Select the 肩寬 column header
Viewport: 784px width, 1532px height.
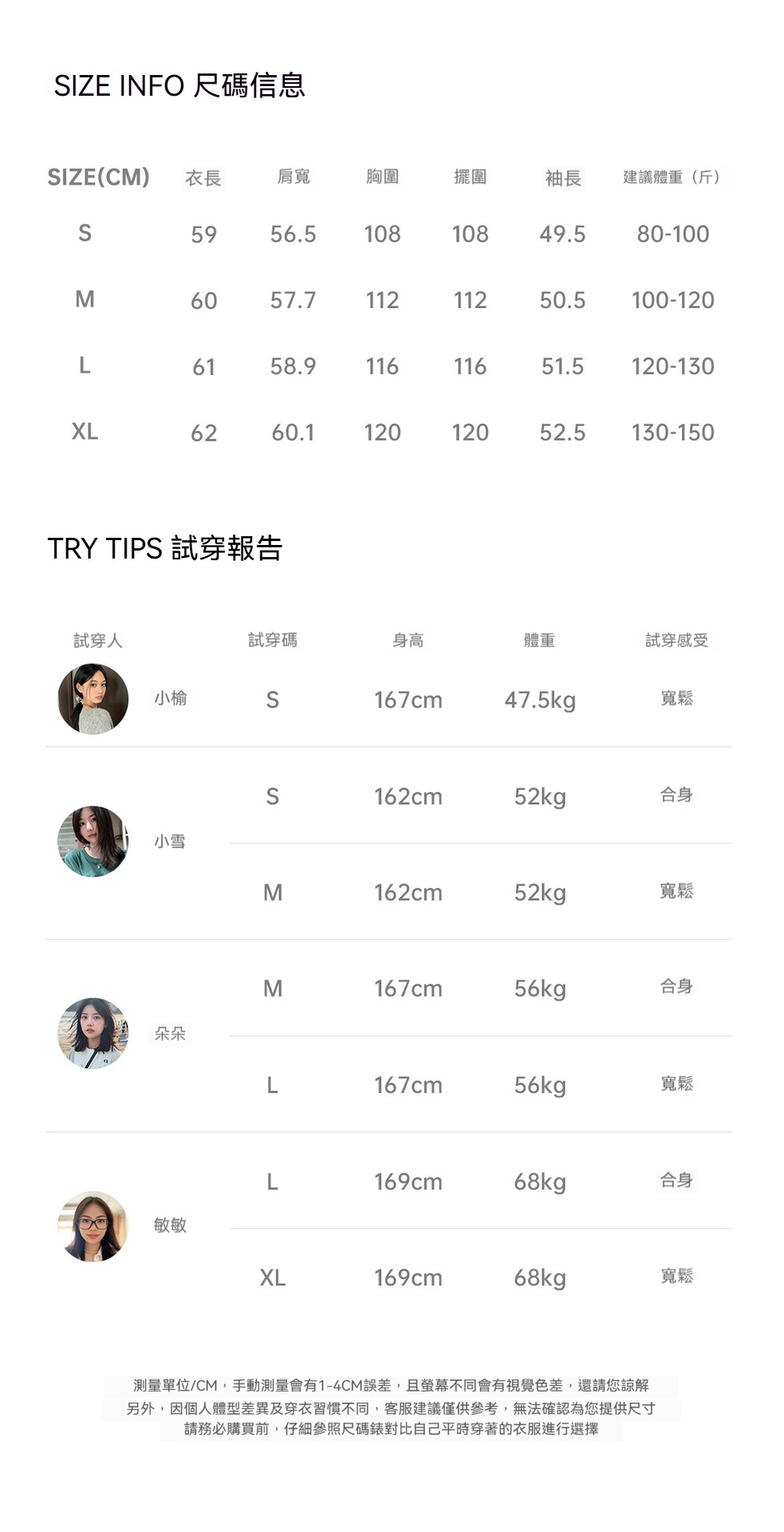coord(294,176)
